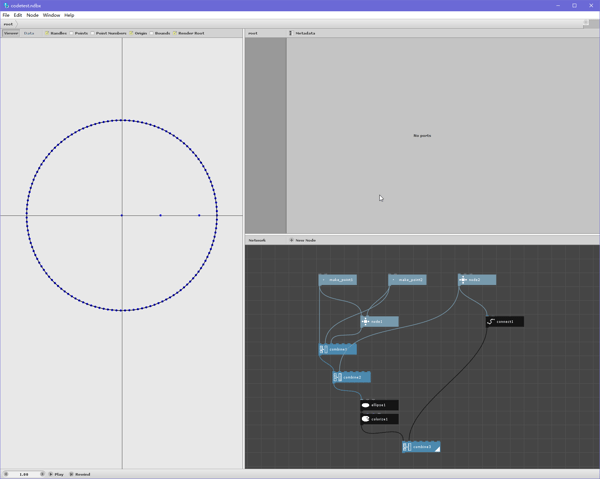Click the New Node plus icon
The height and width of the screenshot is (479, 600).
pyautogui.click(x=291, y=240)
